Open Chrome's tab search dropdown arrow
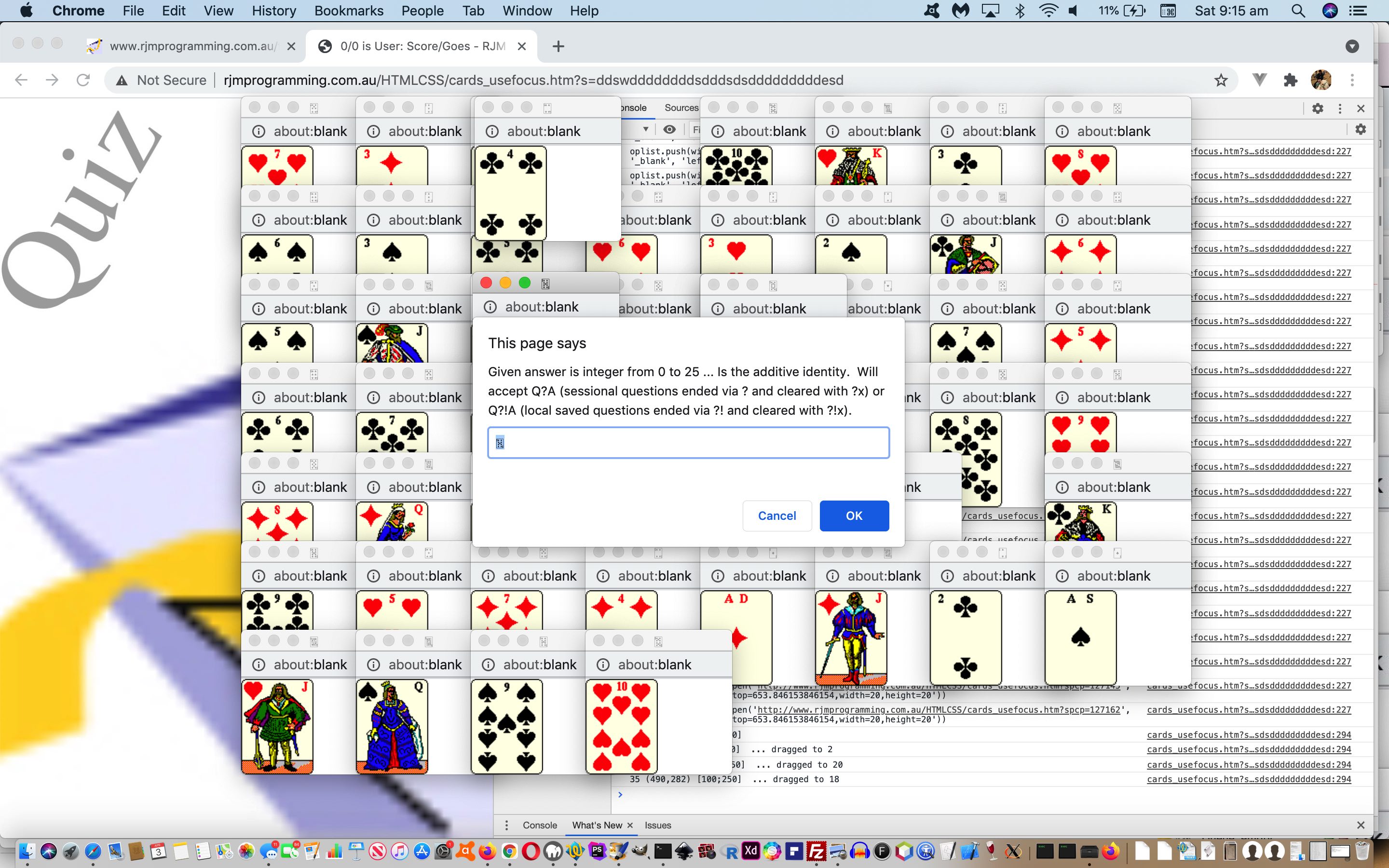The width and height of the screenshot is (1389, 868). (x=1352, y=46)
